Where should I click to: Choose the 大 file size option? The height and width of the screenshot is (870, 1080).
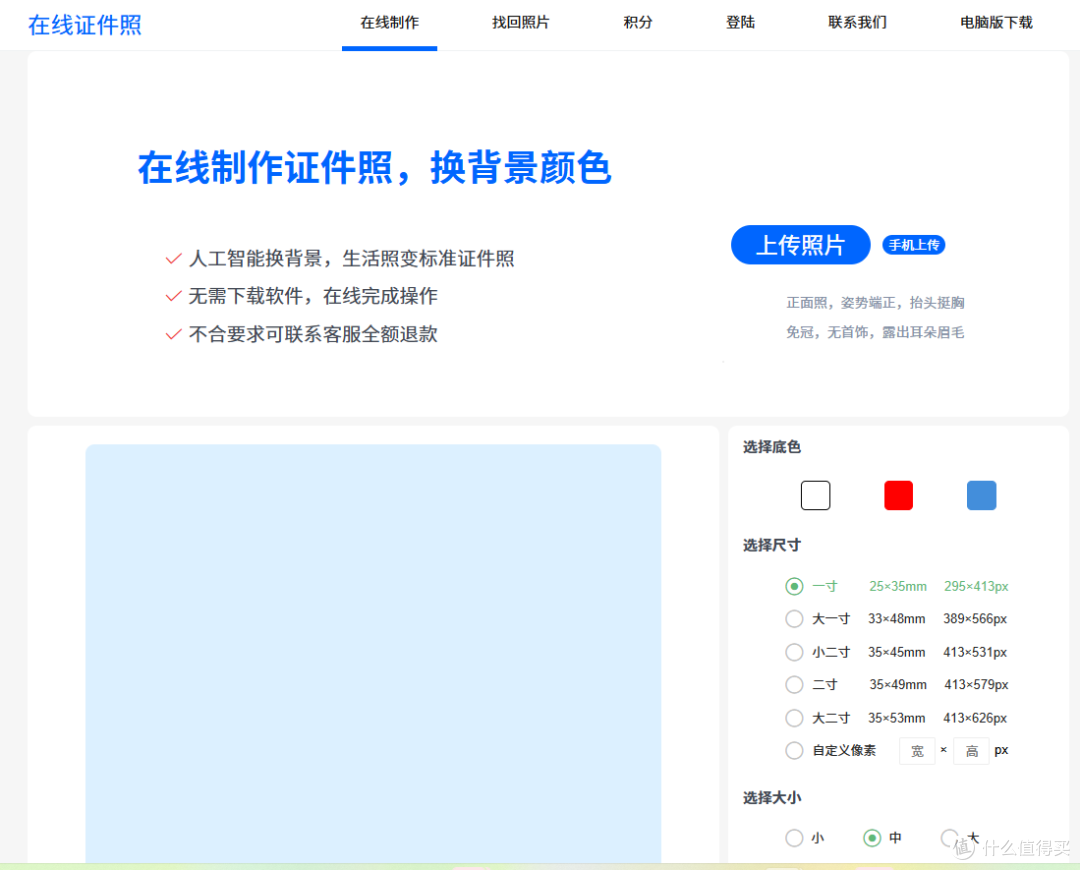(950, 838)
